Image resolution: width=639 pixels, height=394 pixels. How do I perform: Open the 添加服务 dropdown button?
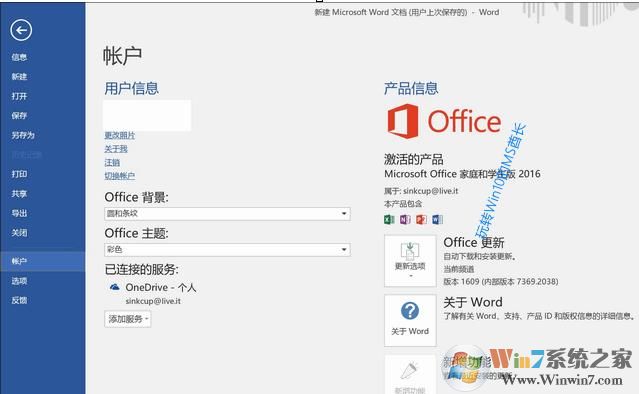click(x=128, y=319)
